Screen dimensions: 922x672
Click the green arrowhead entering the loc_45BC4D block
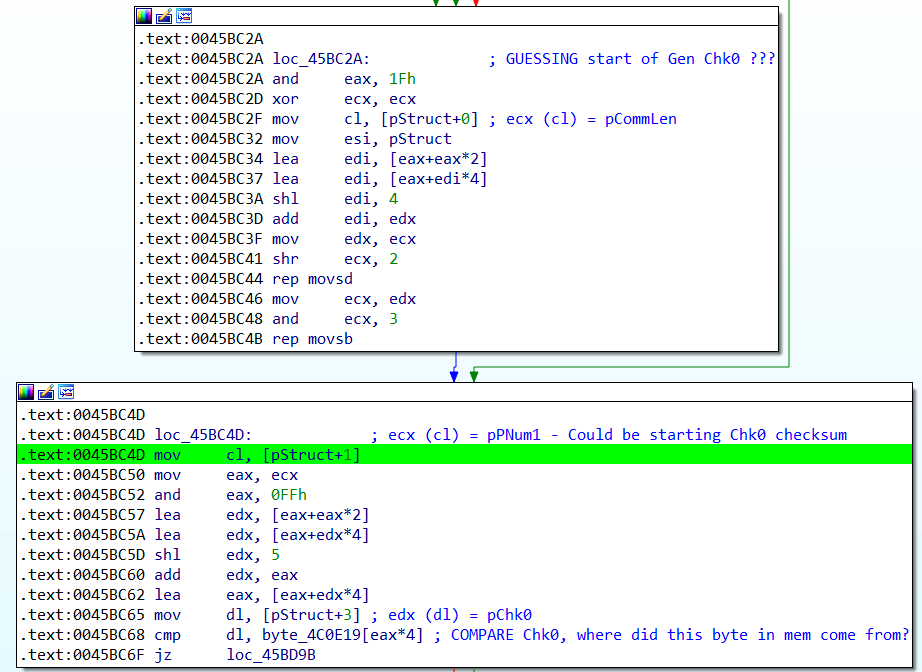tap(474, 376)
